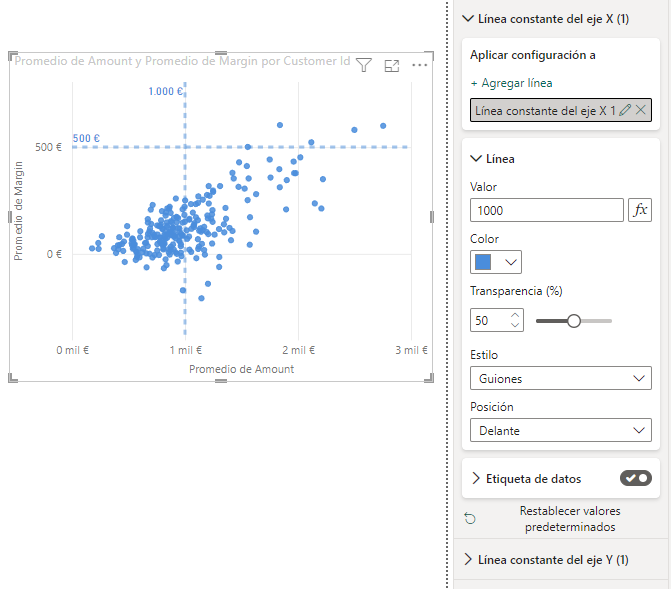Open the line Color picker swatch

[496, 262]
